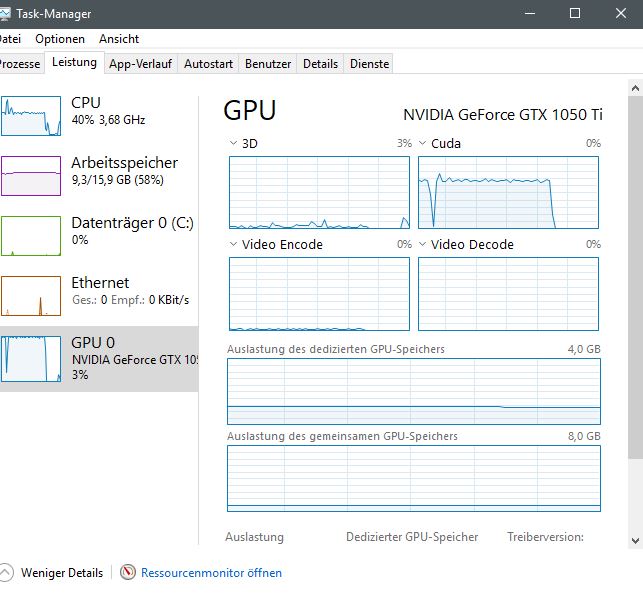Click the vertical scrollbar down arrow
The height and width of the screenshot is (596, 643).
point(635,540)
